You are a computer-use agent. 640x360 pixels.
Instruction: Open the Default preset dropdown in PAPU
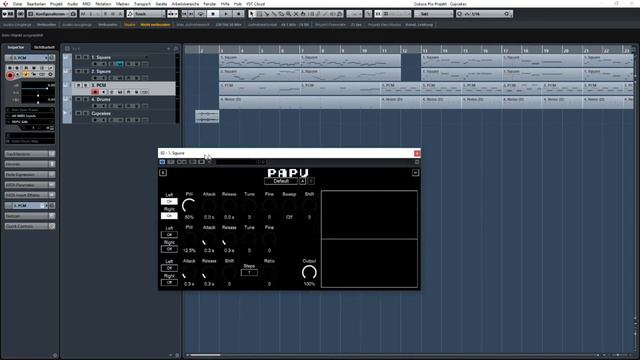(281, 181)
